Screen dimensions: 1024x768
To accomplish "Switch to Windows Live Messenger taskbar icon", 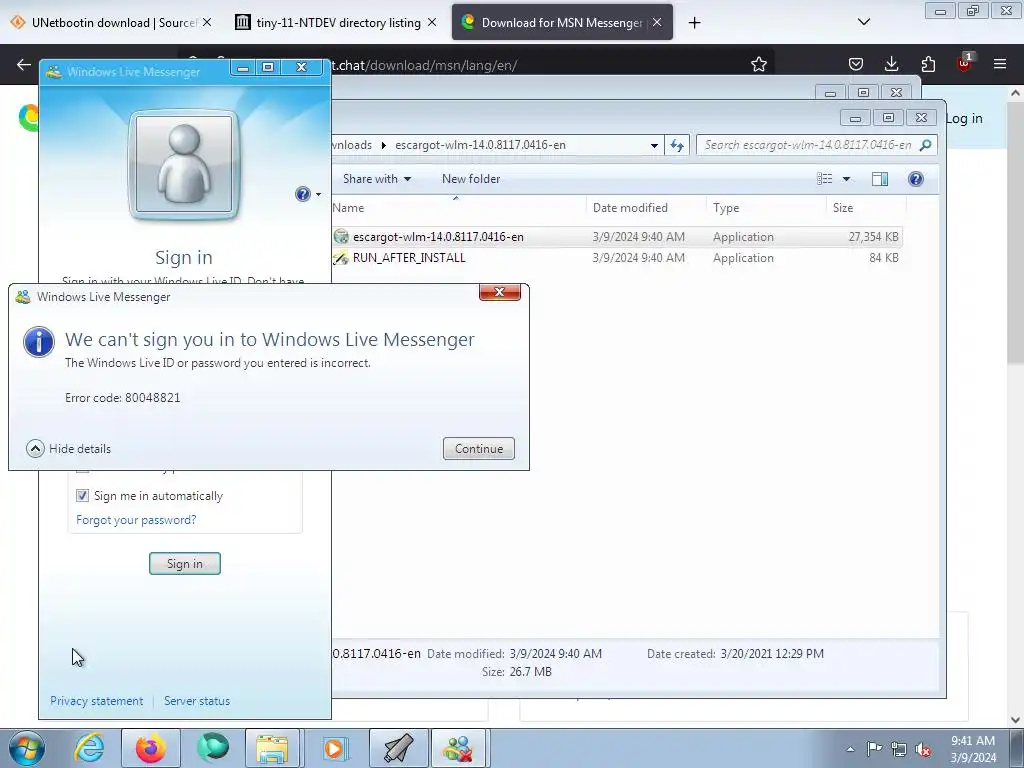I will (458, 748).
